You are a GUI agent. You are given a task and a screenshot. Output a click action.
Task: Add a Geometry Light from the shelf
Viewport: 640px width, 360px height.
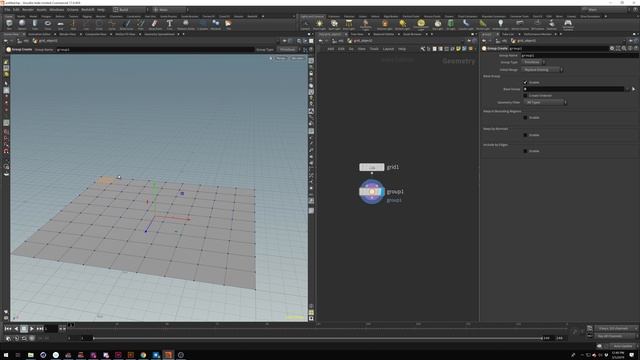[365, 24]
